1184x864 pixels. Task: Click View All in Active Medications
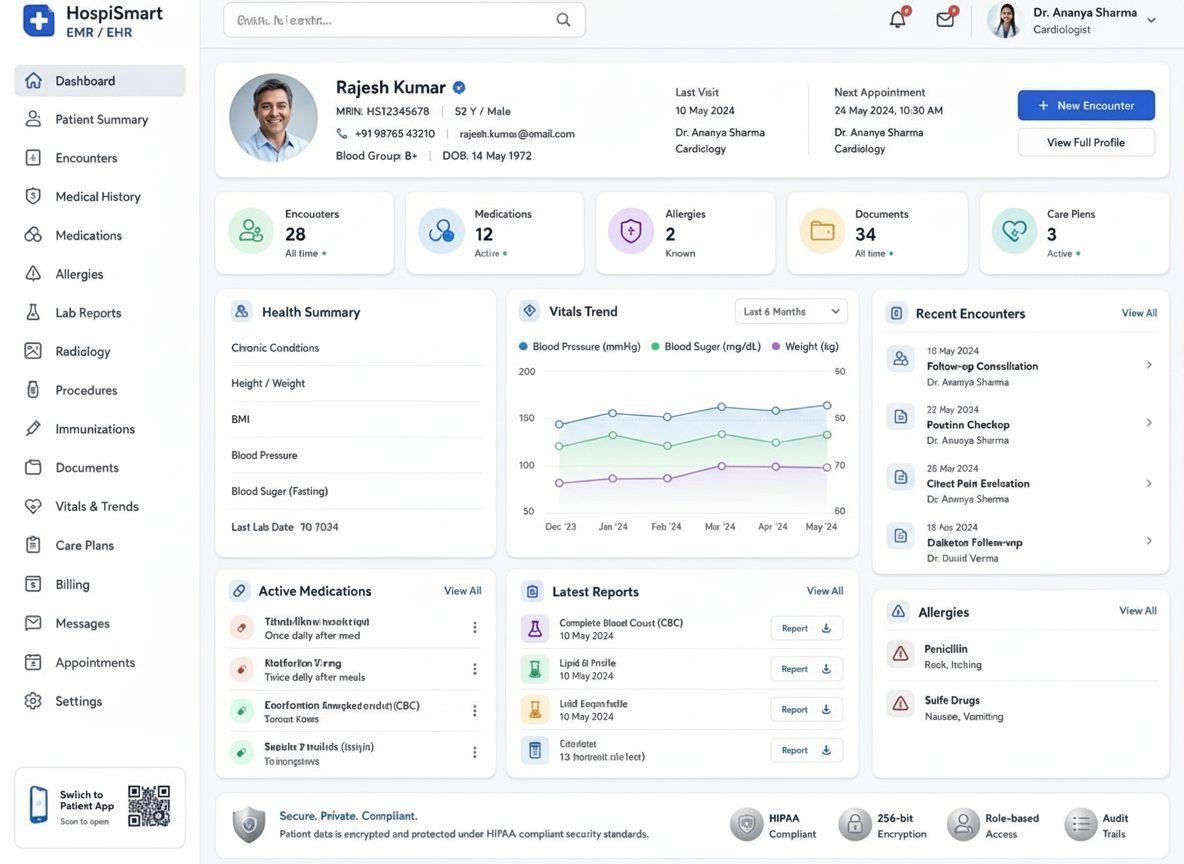(462, 591)
